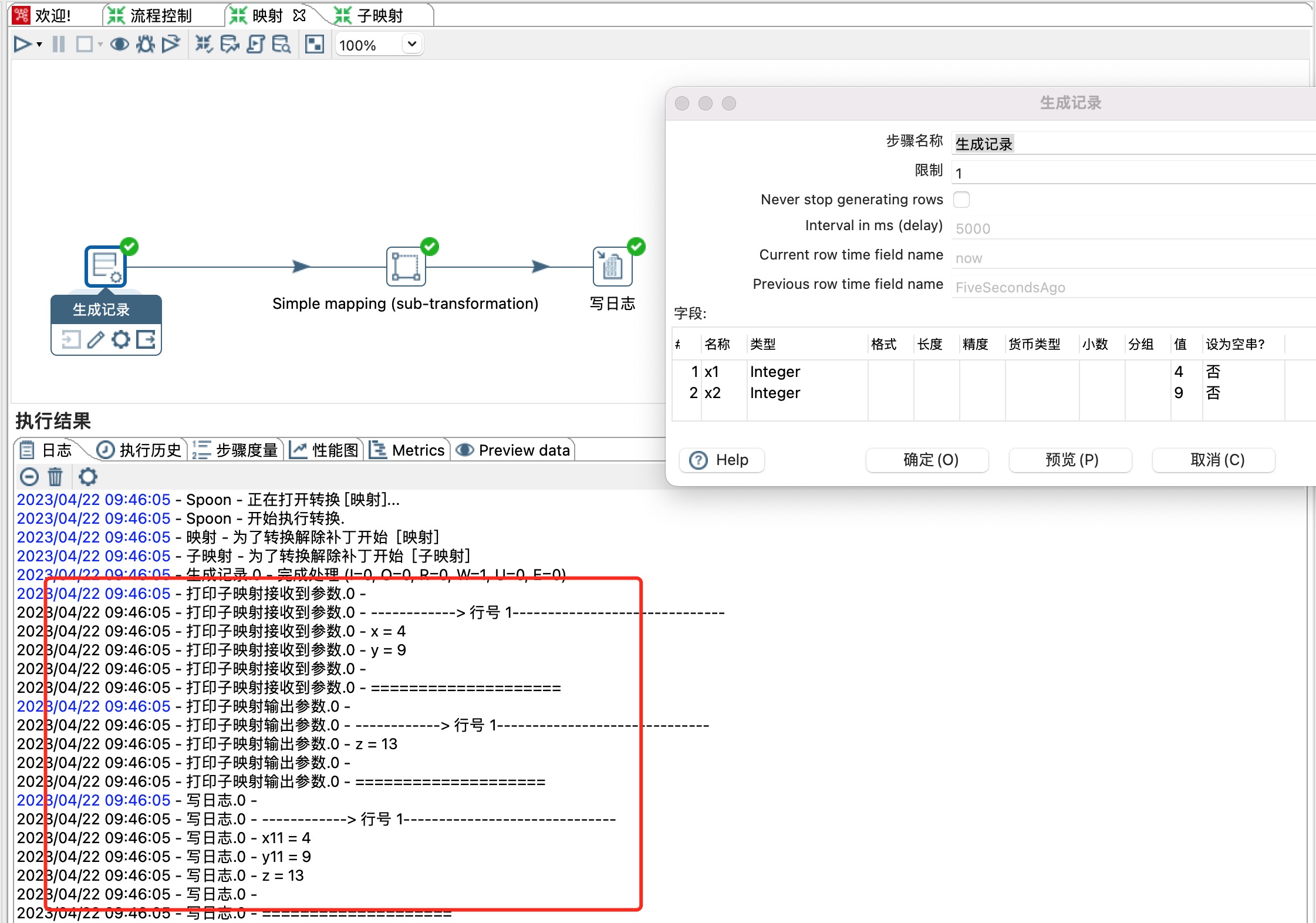This screenshot has width=1316, height=923.
Task: Click the Debug transformation bug icon
Action: 145,45
